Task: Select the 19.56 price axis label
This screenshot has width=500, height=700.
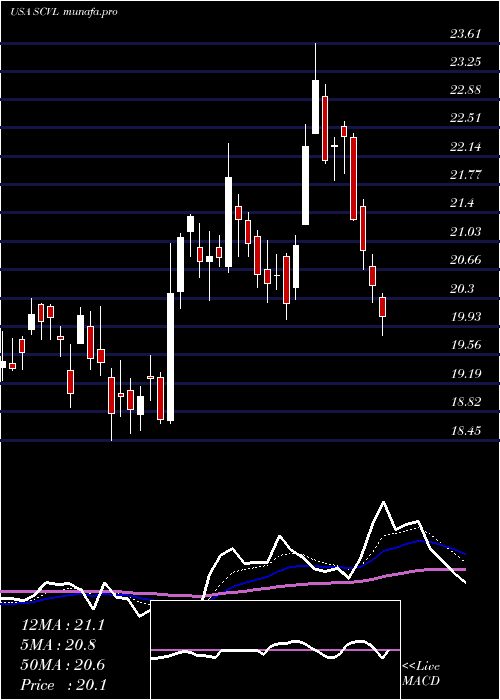Action: coord(466,345)
